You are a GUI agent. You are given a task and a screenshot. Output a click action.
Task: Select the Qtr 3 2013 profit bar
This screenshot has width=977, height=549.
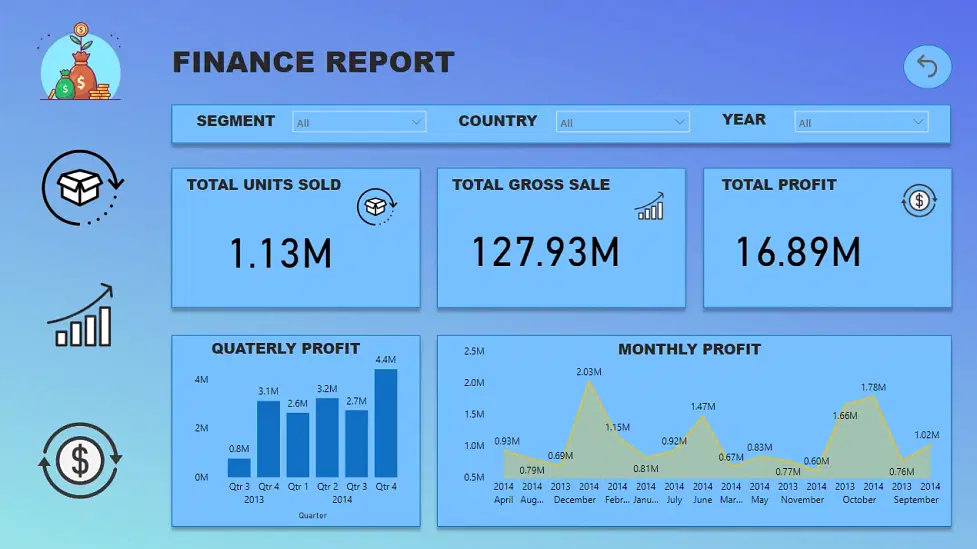(239, 468)
